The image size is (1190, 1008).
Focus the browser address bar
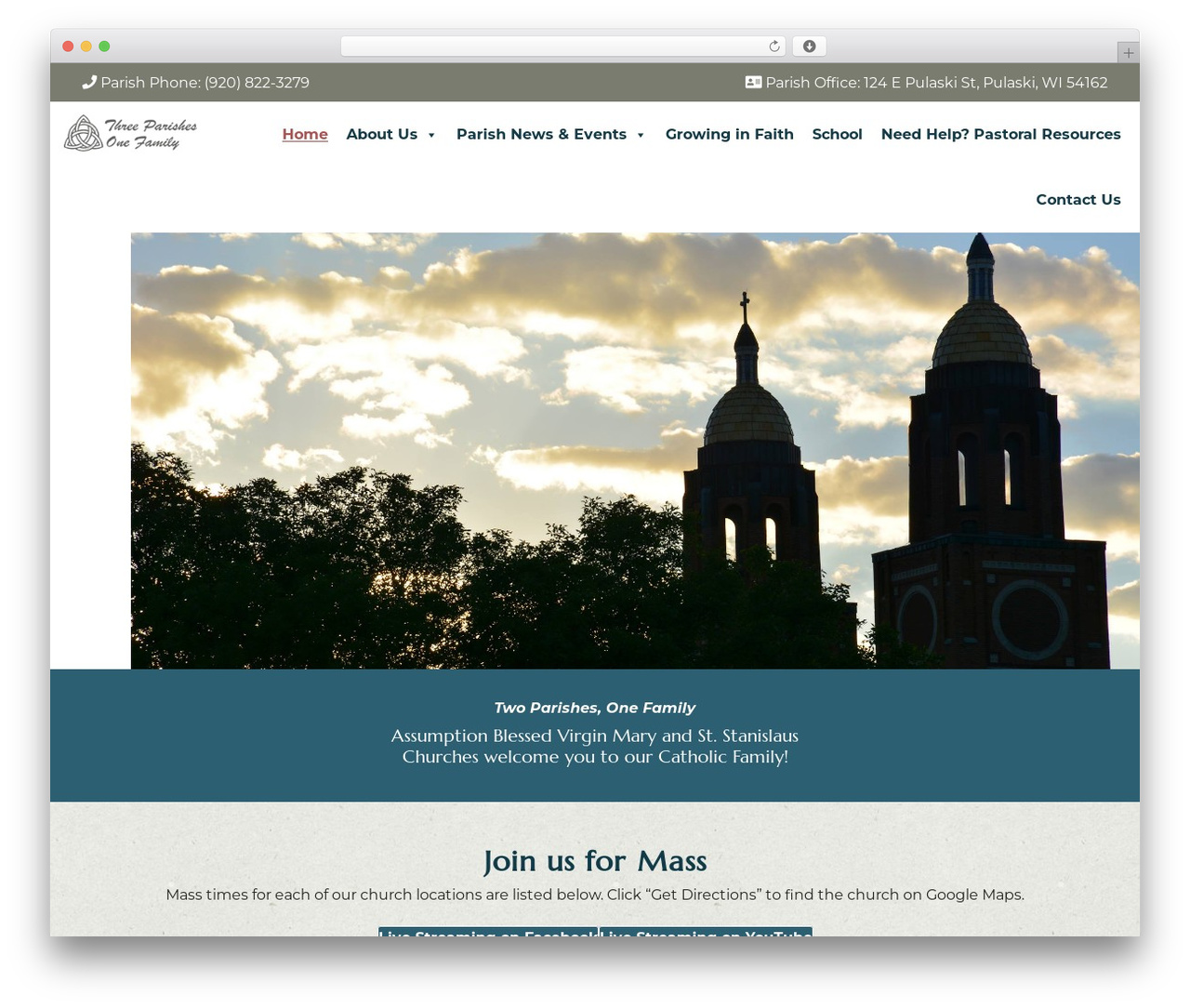coord(563,46)
